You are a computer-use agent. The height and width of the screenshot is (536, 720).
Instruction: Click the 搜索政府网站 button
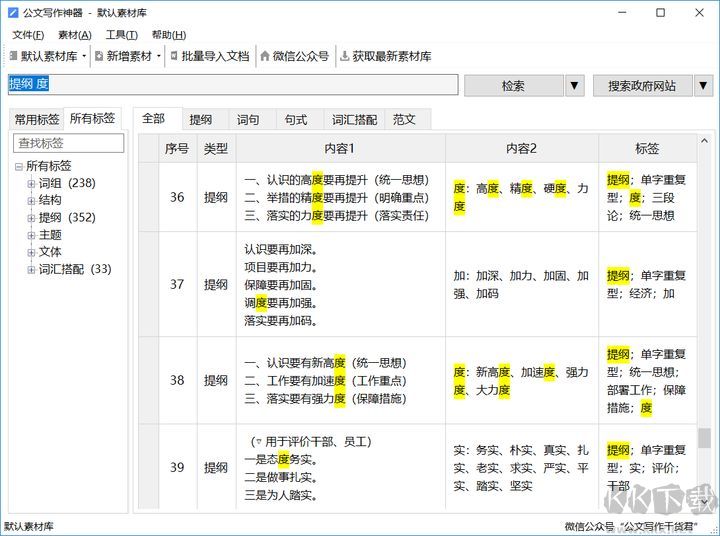pyautogui.click(x=642, y=85)
